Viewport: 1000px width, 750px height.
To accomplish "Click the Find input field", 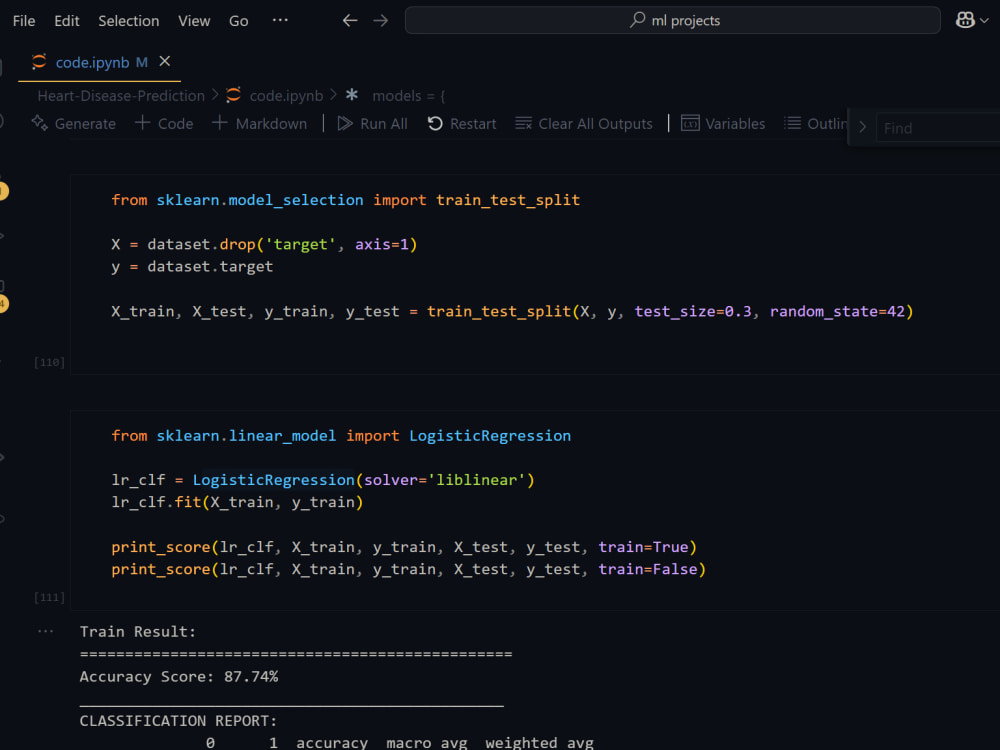I will [x=938, y=128].
